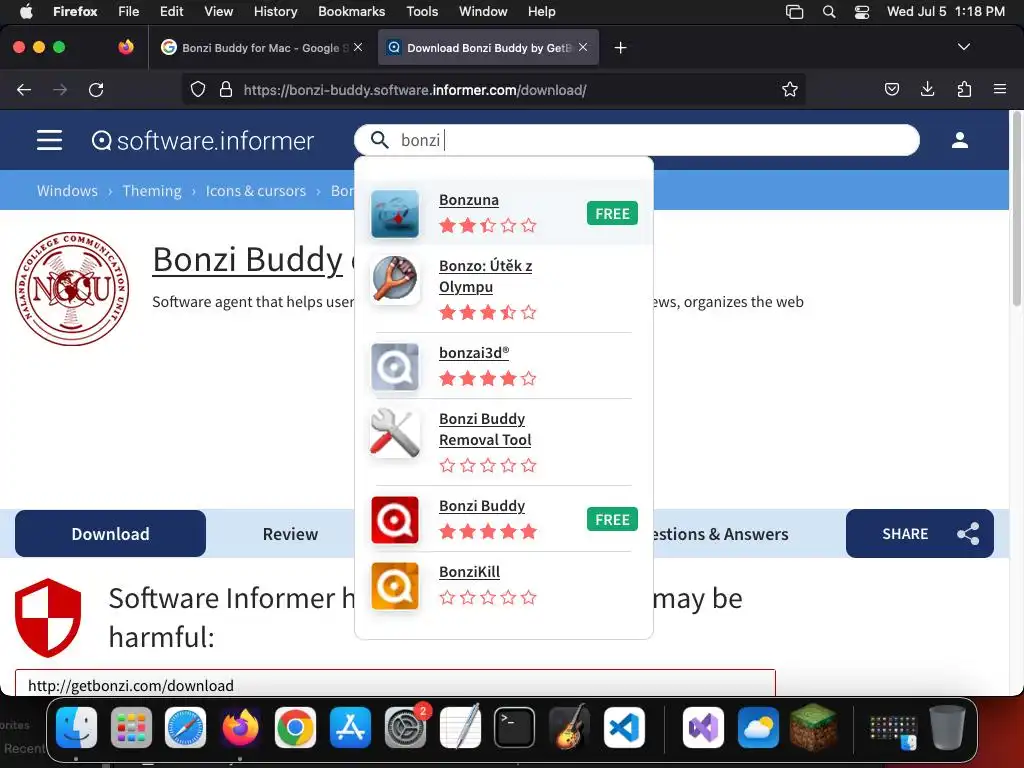Screen dimensions: 1024x768
Task: Open Visual Studio Code from the Dock
Action: pyautogui.click(x=624, y=728)
